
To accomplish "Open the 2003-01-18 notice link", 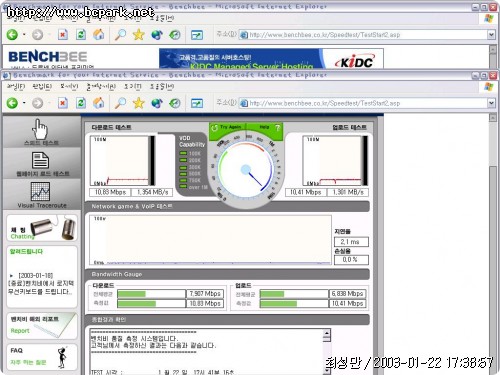I will (41, 284).
